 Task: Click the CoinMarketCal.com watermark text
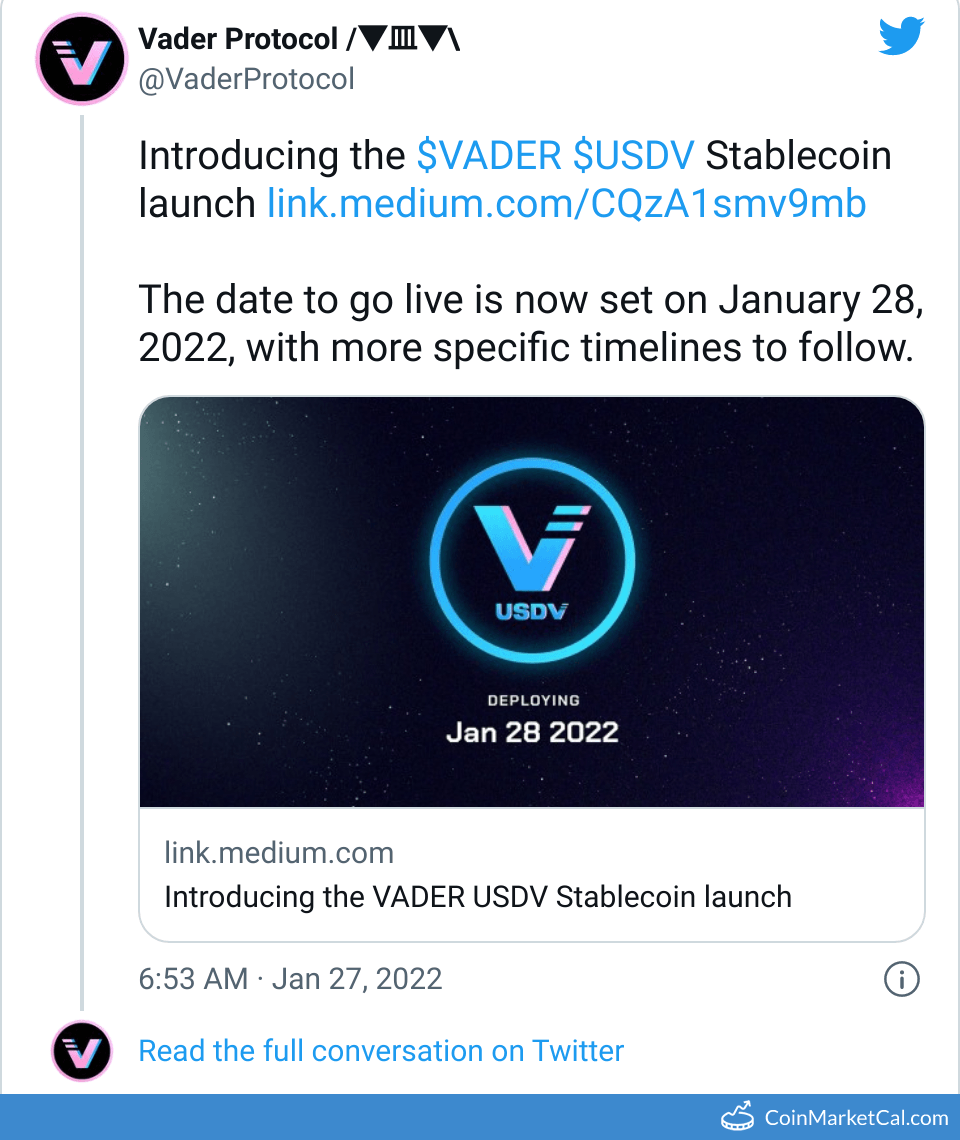pos(856,1117)
